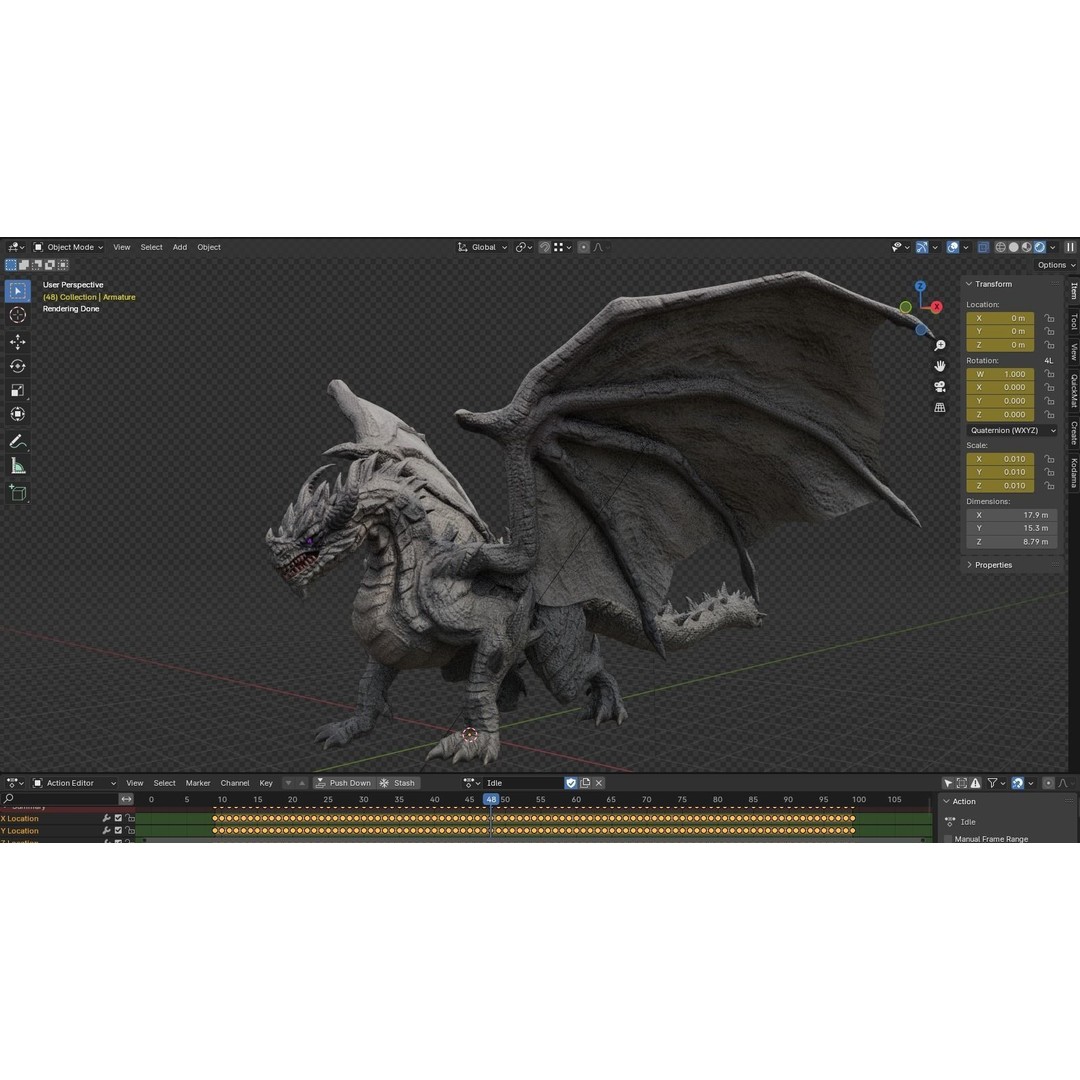Select the Measure tool
The height and width of the screenshot is (1080, 1080).
click(x=18, y=466)
